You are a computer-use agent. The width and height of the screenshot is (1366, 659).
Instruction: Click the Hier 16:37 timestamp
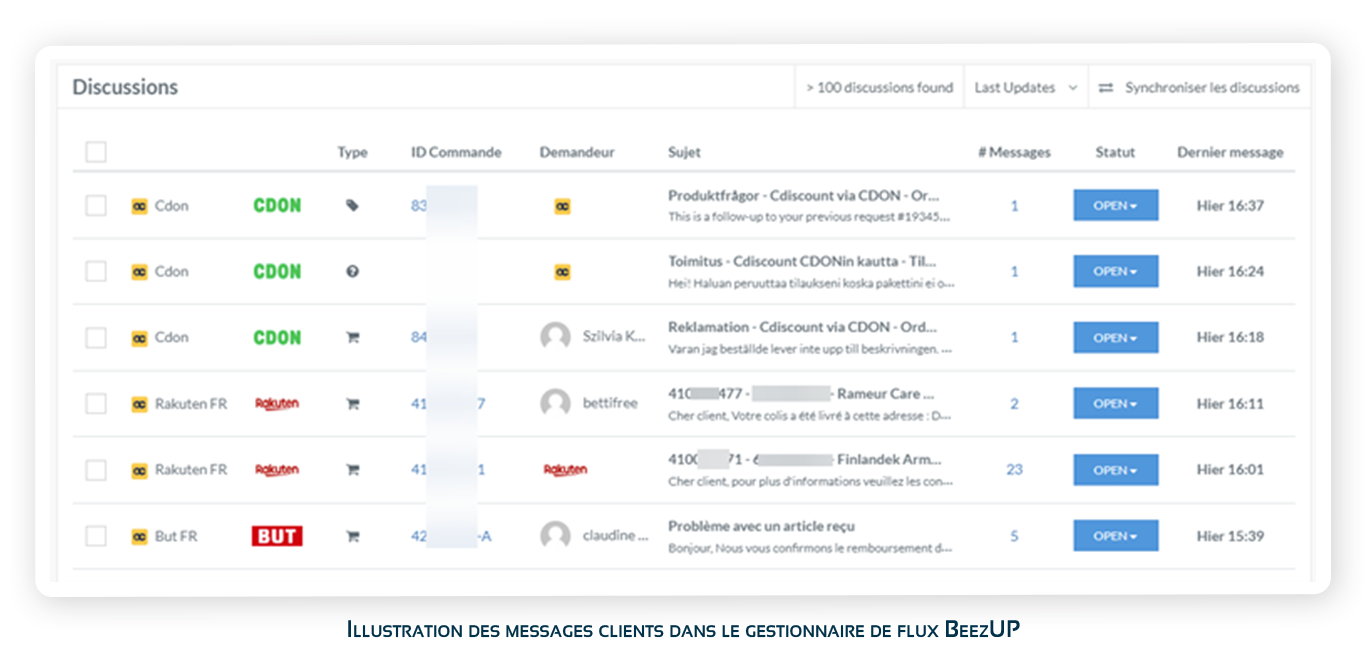pyautogui.click(x=1230, y=205)
